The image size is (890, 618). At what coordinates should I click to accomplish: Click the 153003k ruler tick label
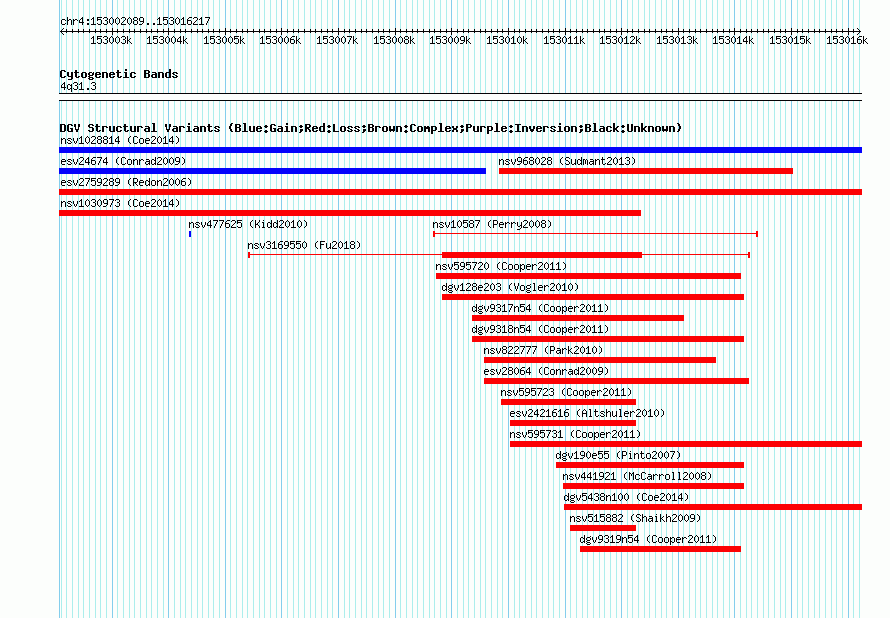coord(111,40)
